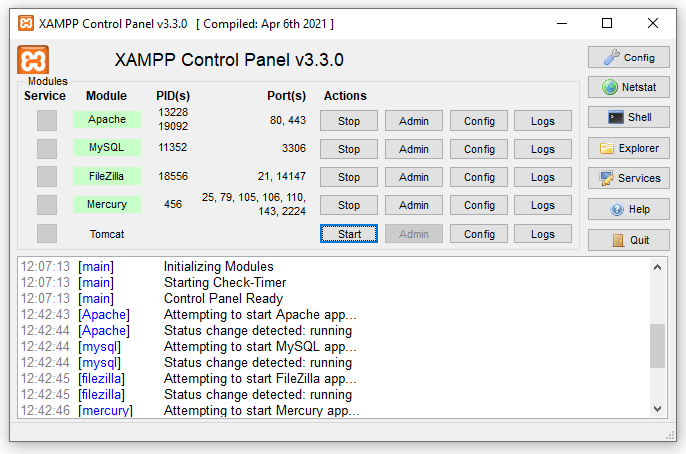The height and width of the screenshot is (454, 686).
Task: Toggle the FileZilla service checkbox
Action: tap(47, 177)
